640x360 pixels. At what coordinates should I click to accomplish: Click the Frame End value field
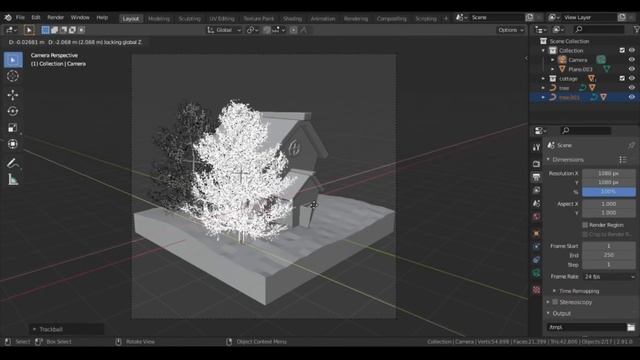[x=609, y=255]
